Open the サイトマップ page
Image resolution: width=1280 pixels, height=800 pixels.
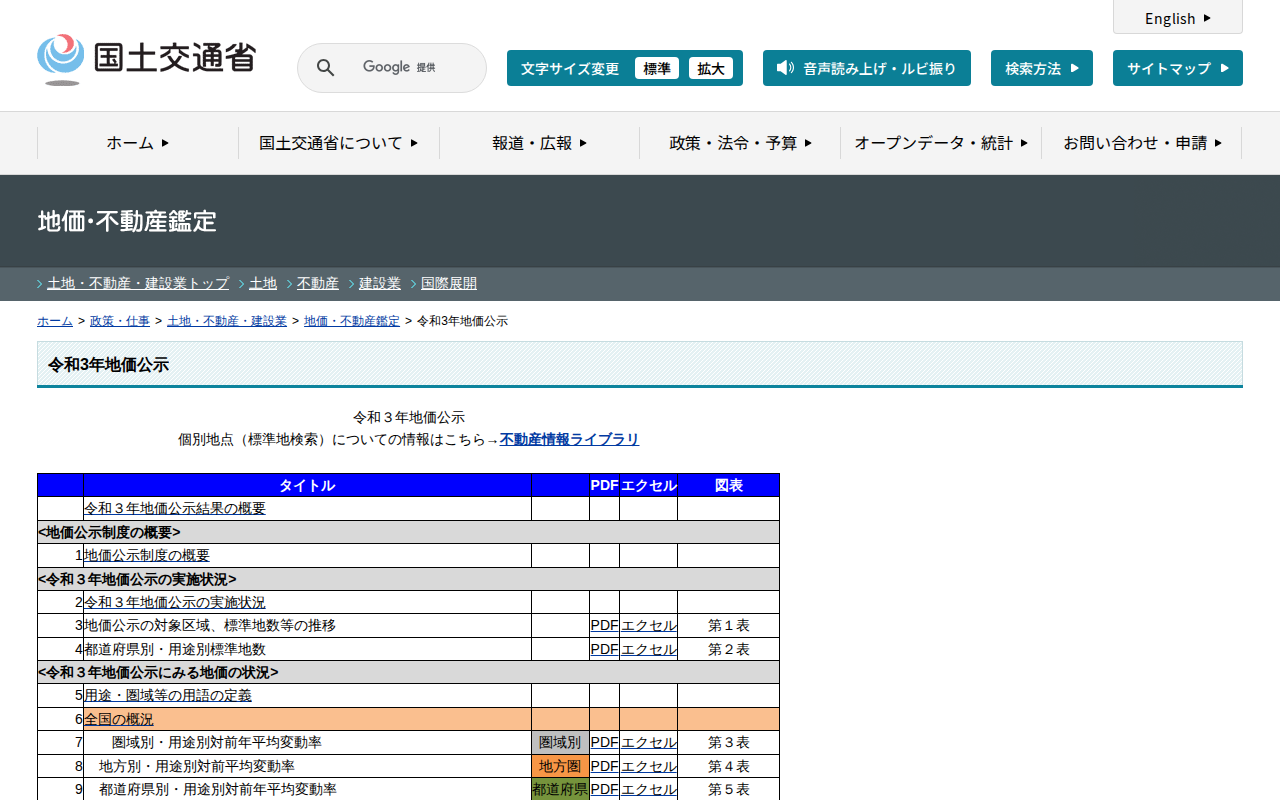(1177, 68)
